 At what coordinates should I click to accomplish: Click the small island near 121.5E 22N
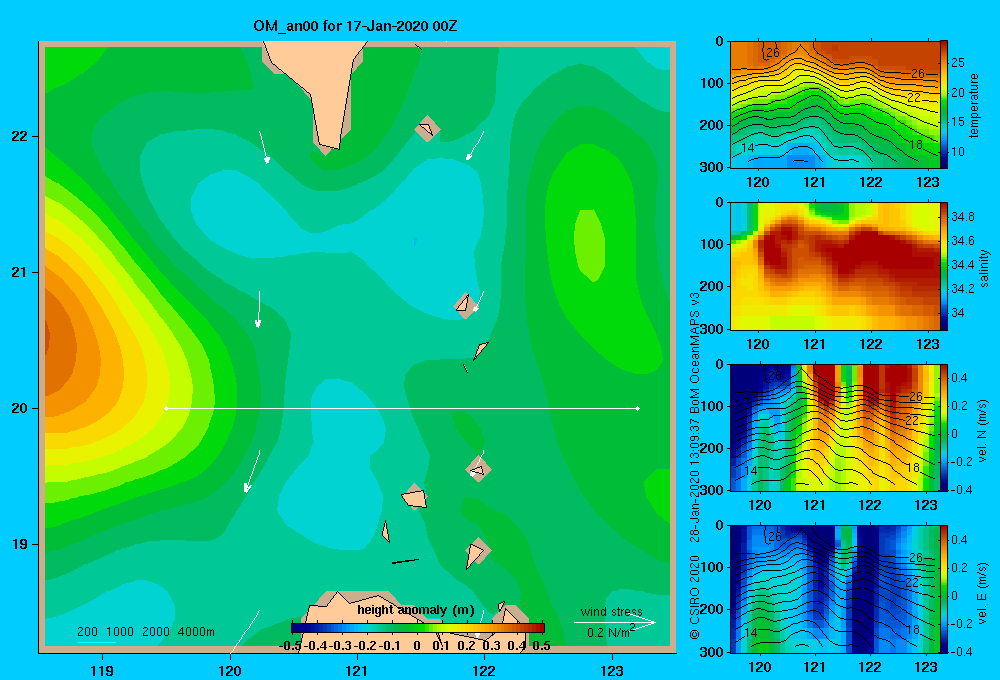pyautogui.click(x=427, y=129)
